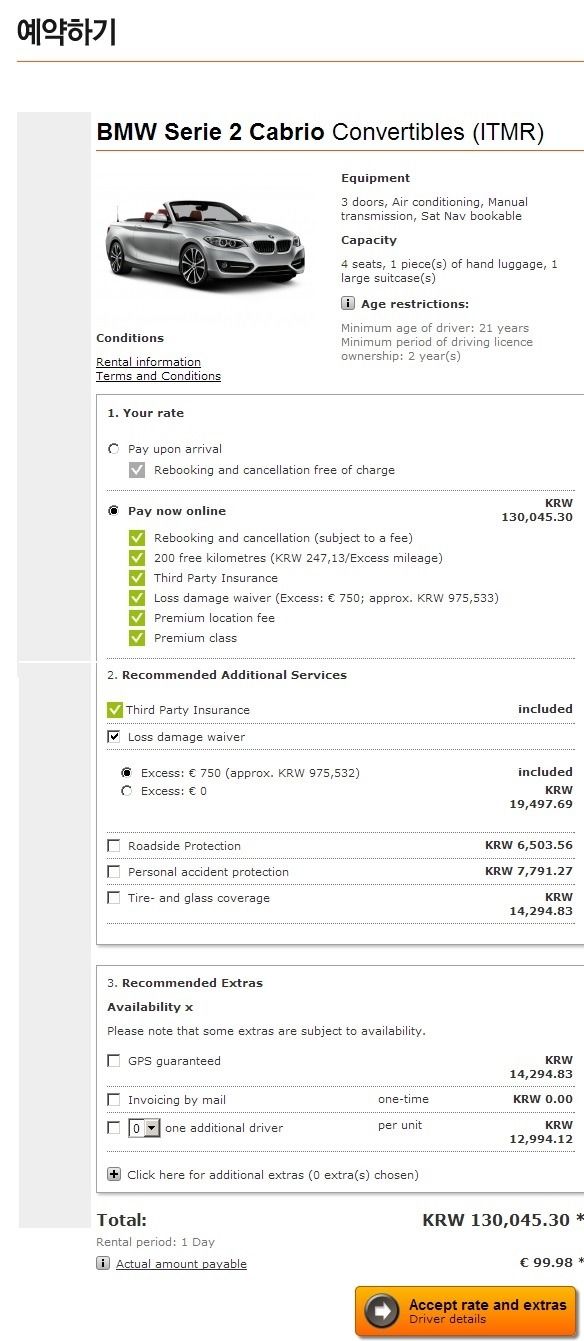Viewport: 584px width, 1341px height.
Task: Open the Rental information link
Action: tap(148, 362)
